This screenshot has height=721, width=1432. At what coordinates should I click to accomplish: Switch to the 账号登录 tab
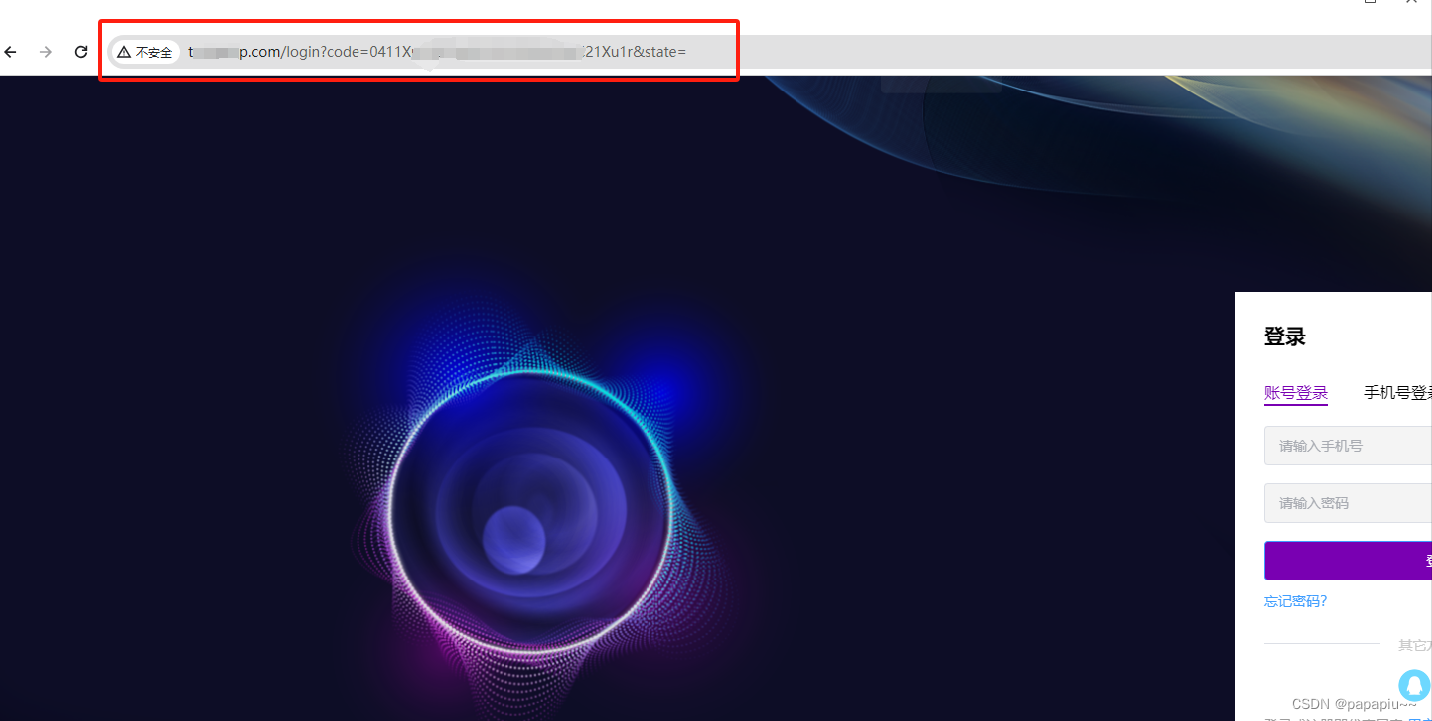point(1296,393)
